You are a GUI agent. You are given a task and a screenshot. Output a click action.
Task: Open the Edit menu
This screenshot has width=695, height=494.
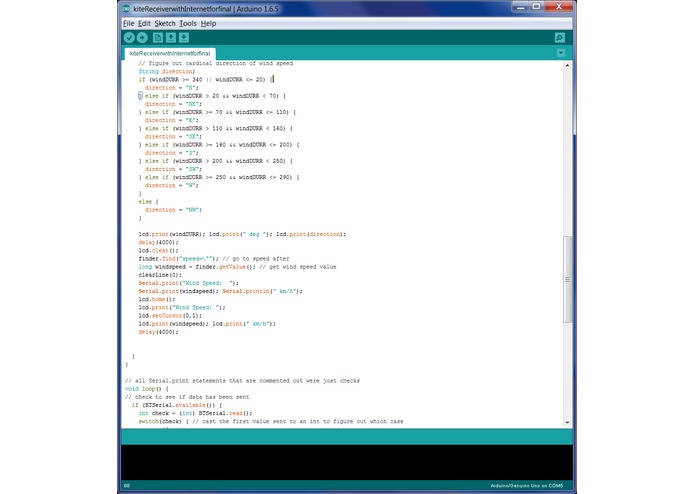(x=144, y=23)
